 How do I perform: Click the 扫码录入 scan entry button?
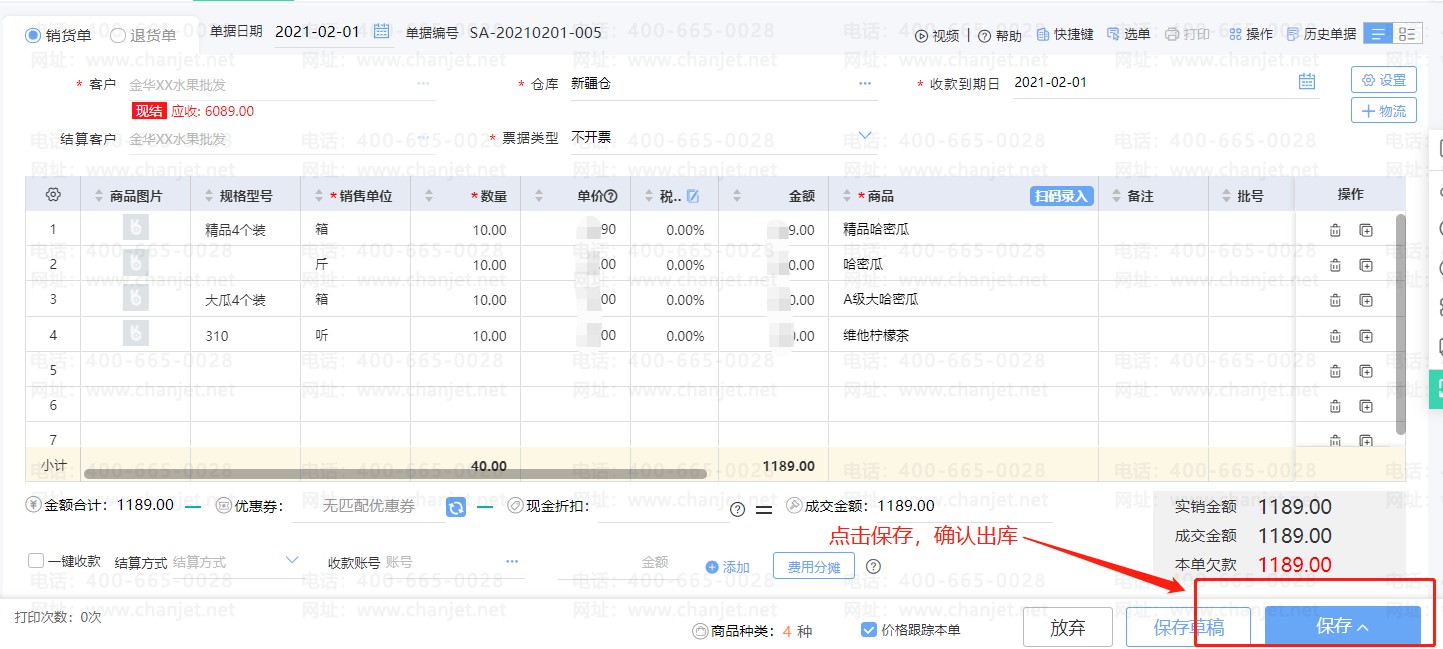pyautogui.click(x=1060, y=196)
